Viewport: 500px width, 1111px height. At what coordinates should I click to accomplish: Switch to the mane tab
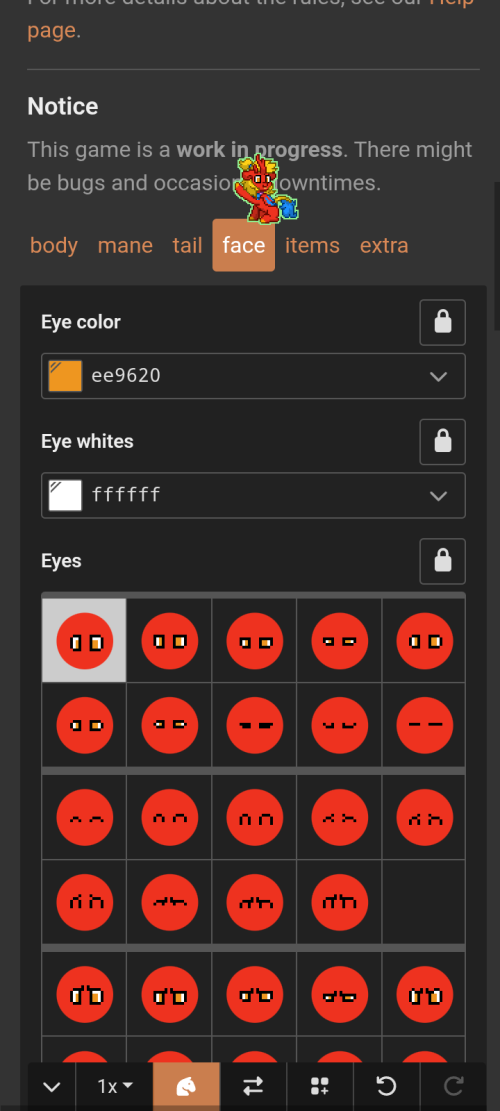pos(125,245)
